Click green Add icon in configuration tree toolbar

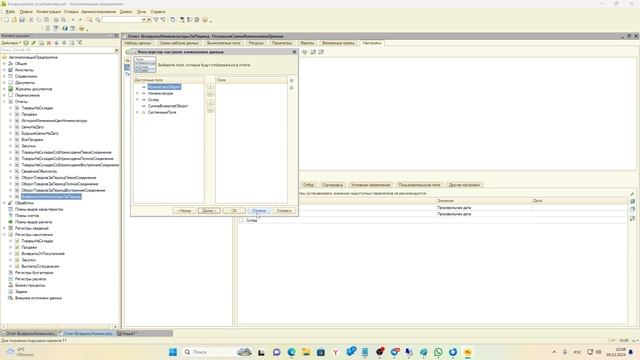[x=26, y=43]
